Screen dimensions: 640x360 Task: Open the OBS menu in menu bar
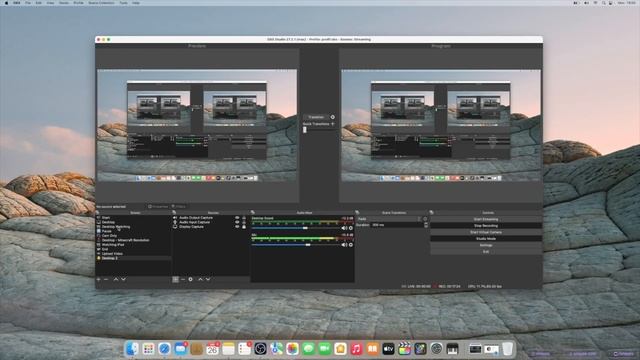point(17,3)
